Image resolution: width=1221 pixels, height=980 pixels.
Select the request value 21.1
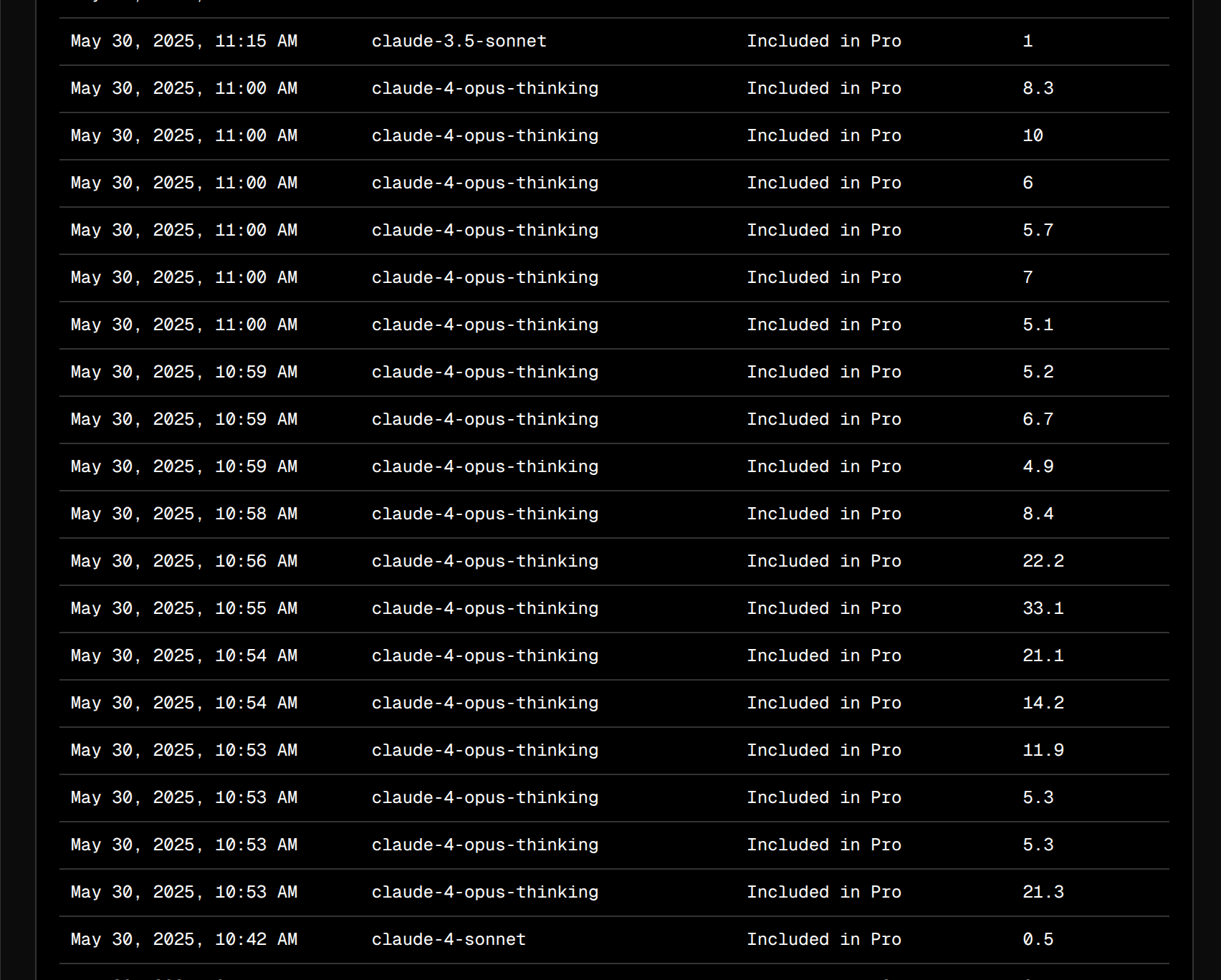1043,656
